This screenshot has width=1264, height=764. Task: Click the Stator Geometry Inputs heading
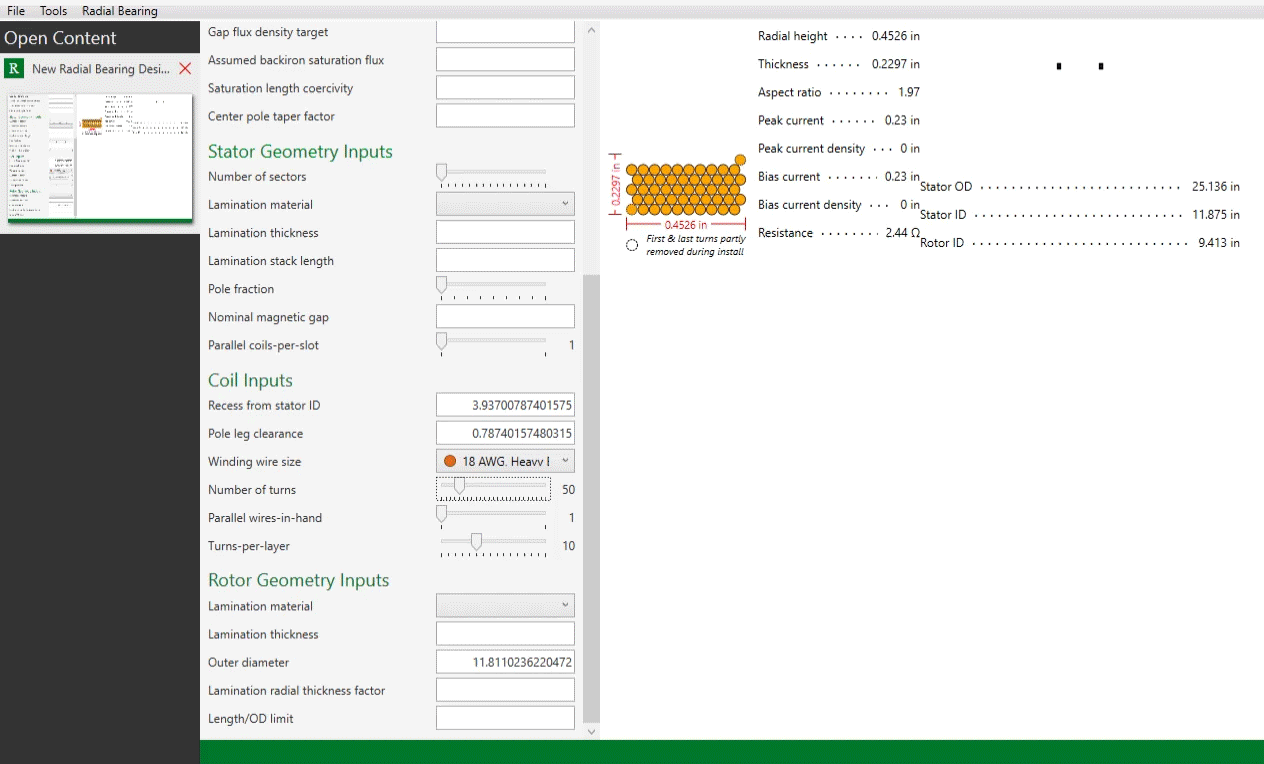(x=300, y=151)
